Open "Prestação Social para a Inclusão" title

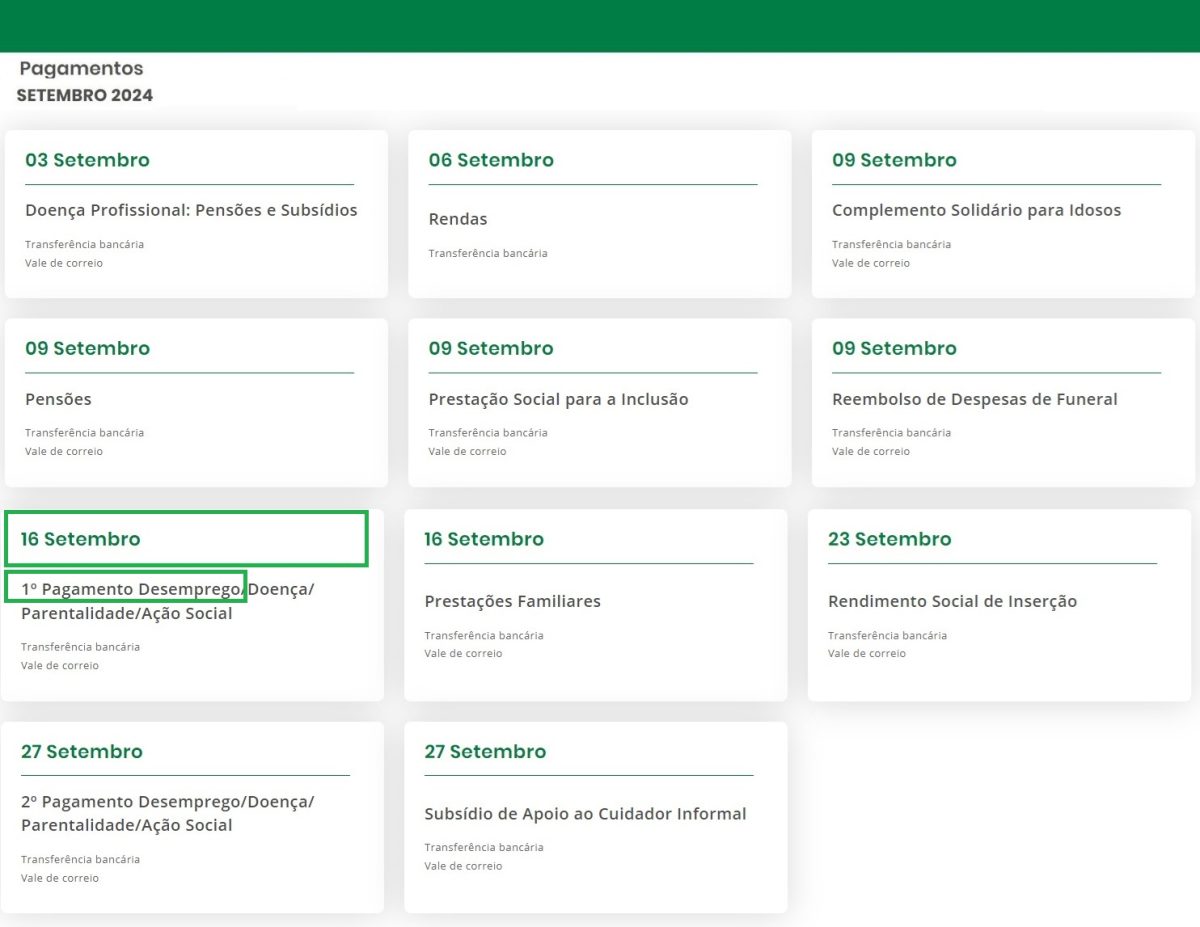click(558, 399)
